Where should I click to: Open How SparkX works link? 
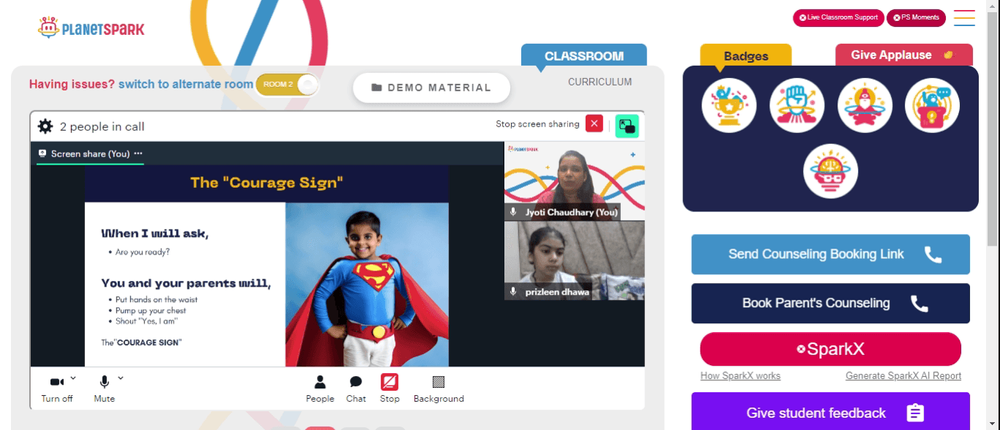[740, 376]
